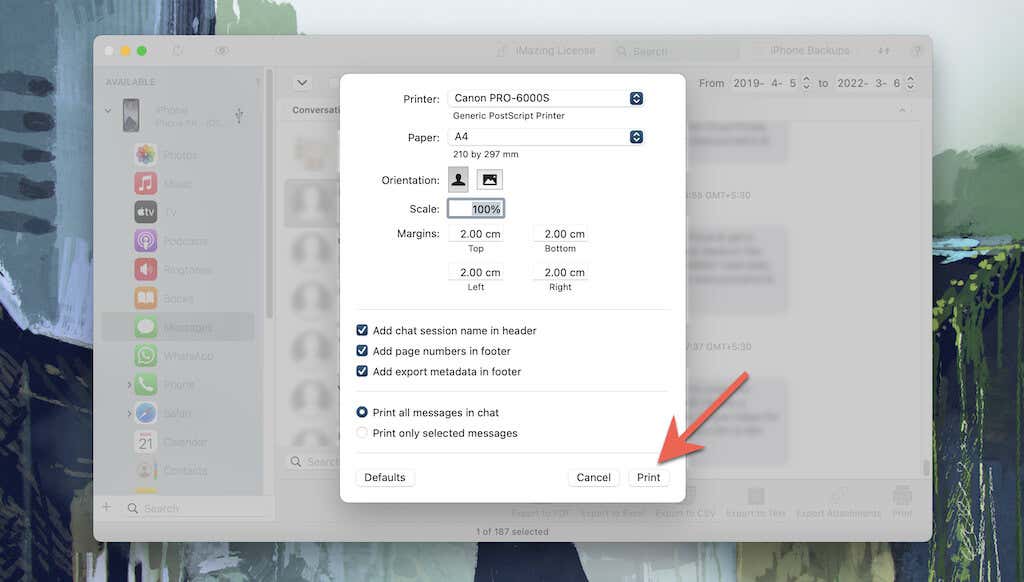Click the to date stepper arrows
The width and height of the screenshot is (1024, 582).
[910, 83]
